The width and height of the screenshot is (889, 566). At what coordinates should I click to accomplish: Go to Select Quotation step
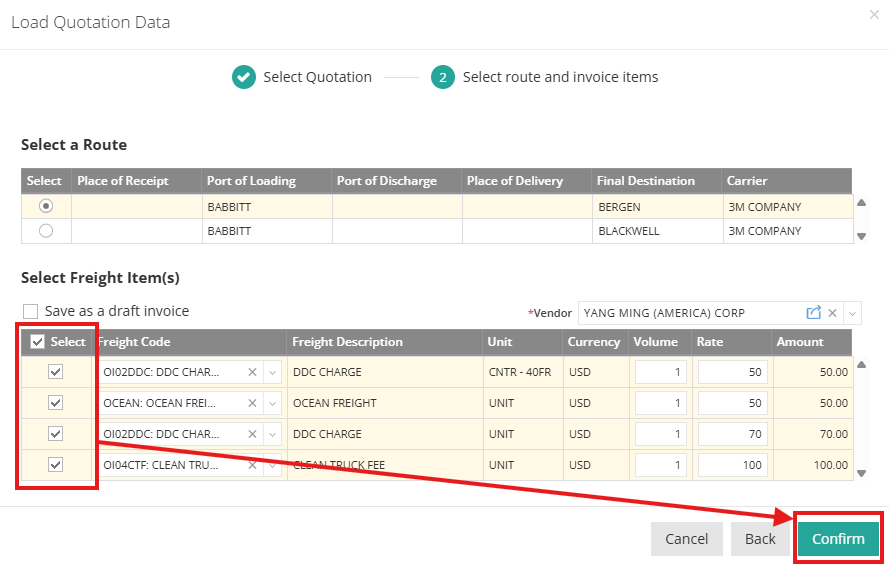(x=302, y=77)
